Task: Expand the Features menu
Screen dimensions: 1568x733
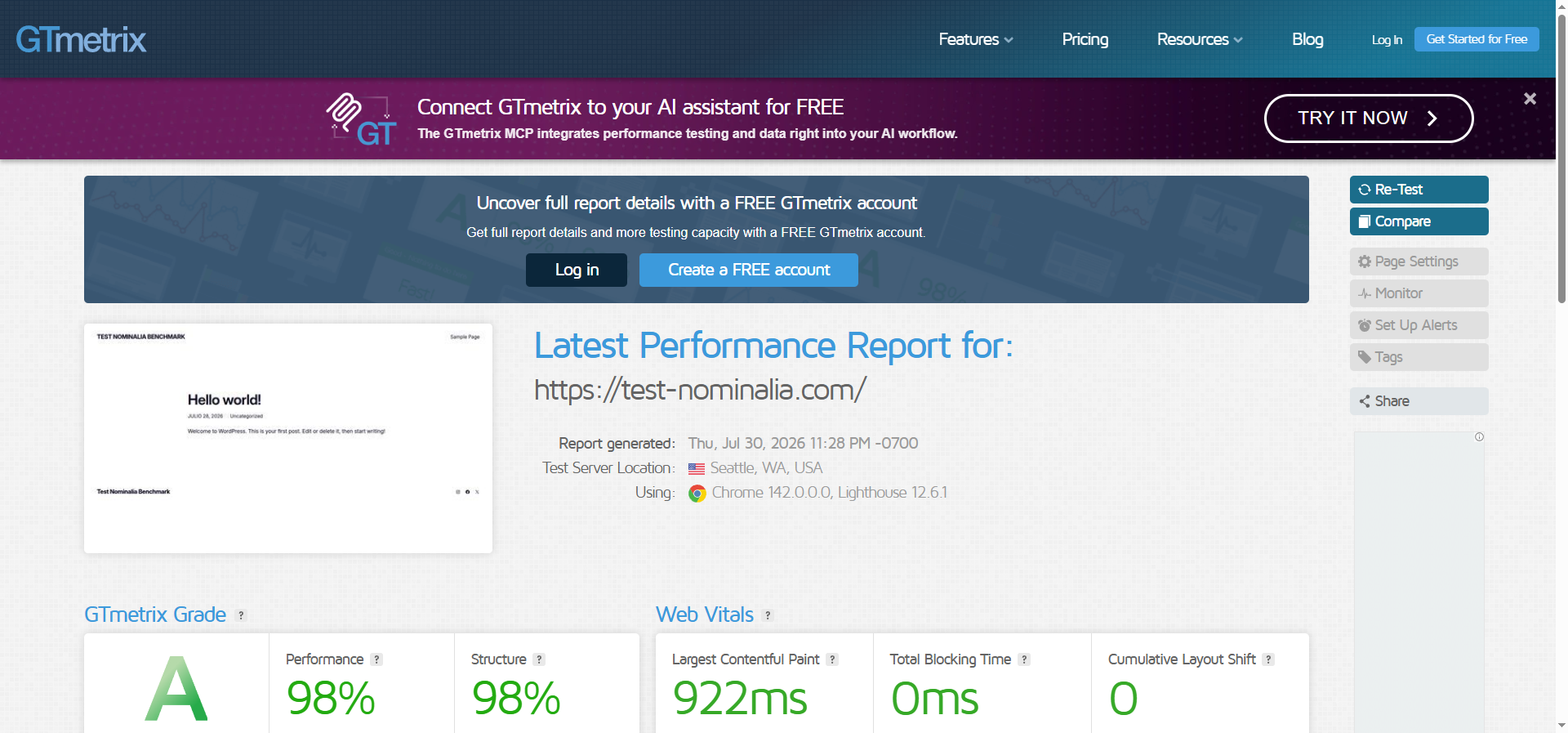Action: tap(976, 39)
